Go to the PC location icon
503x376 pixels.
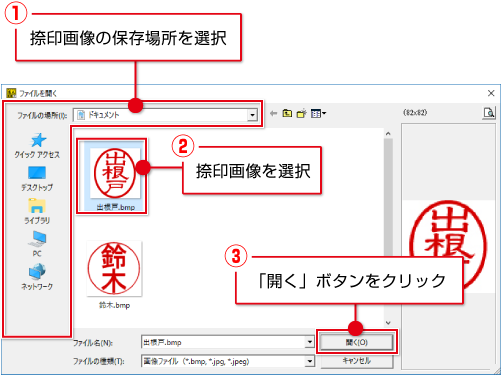37,244
